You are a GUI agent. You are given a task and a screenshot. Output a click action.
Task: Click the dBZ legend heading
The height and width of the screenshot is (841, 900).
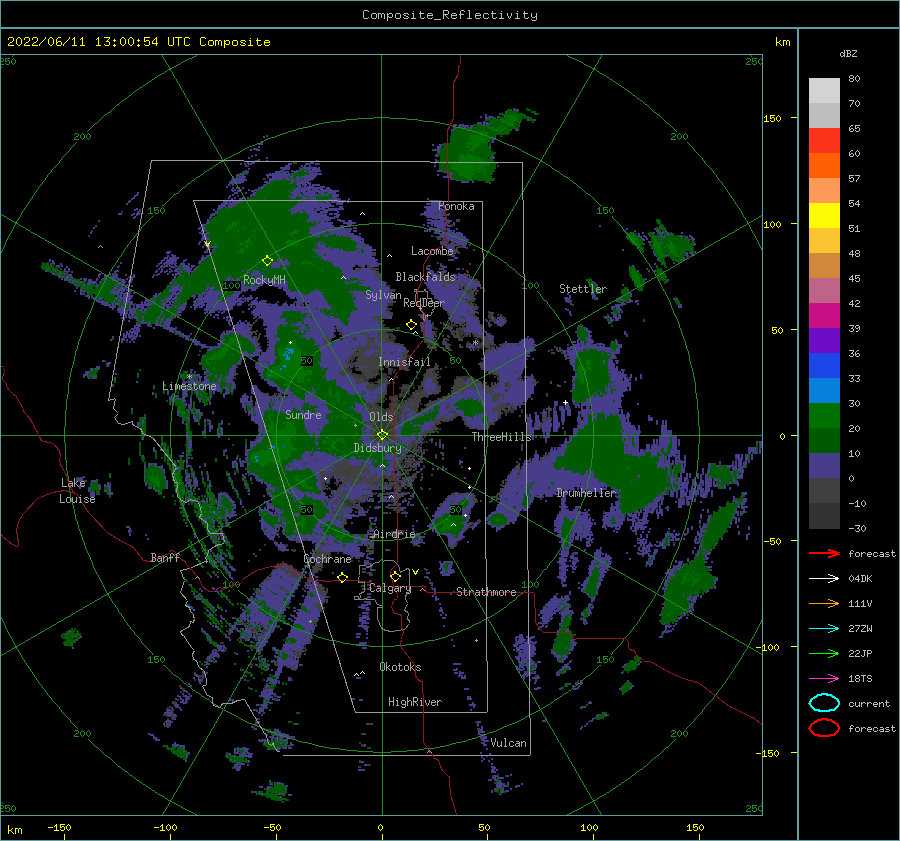point(848,53)
